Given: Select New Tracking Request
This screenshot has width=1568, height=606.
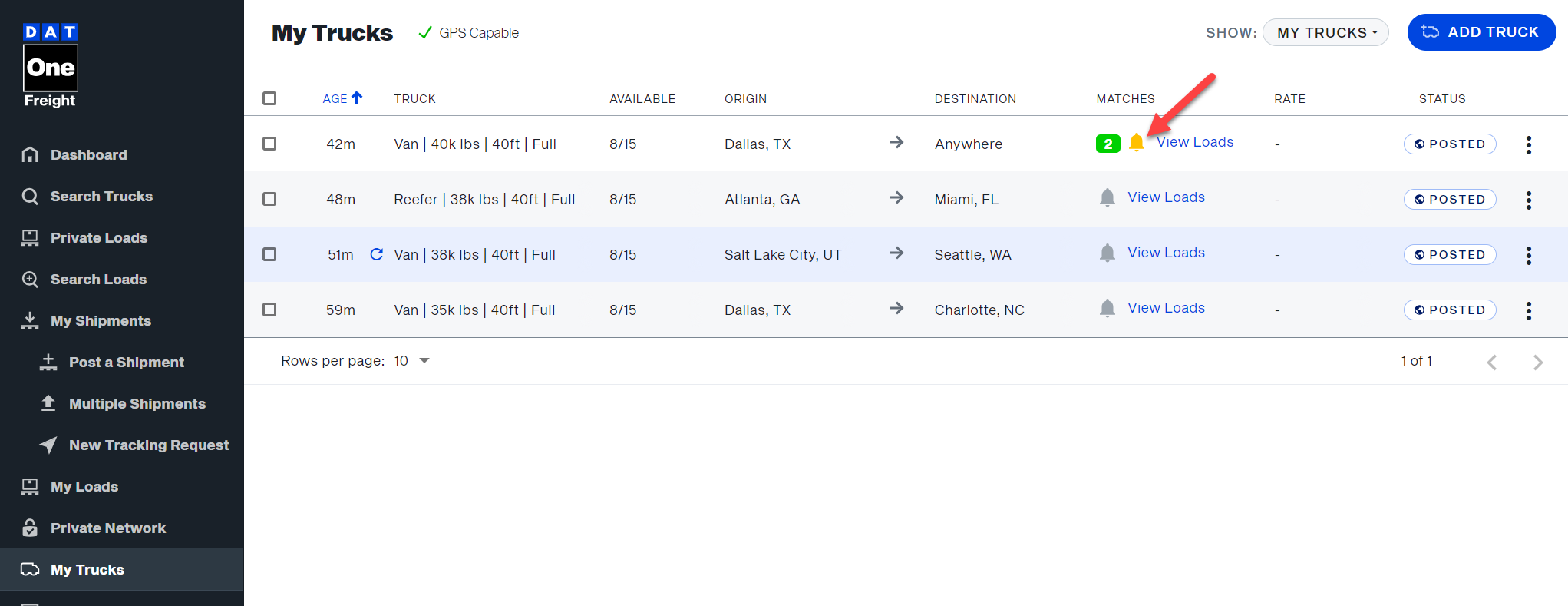Looking at the screenshot, I should coord(149,445).
